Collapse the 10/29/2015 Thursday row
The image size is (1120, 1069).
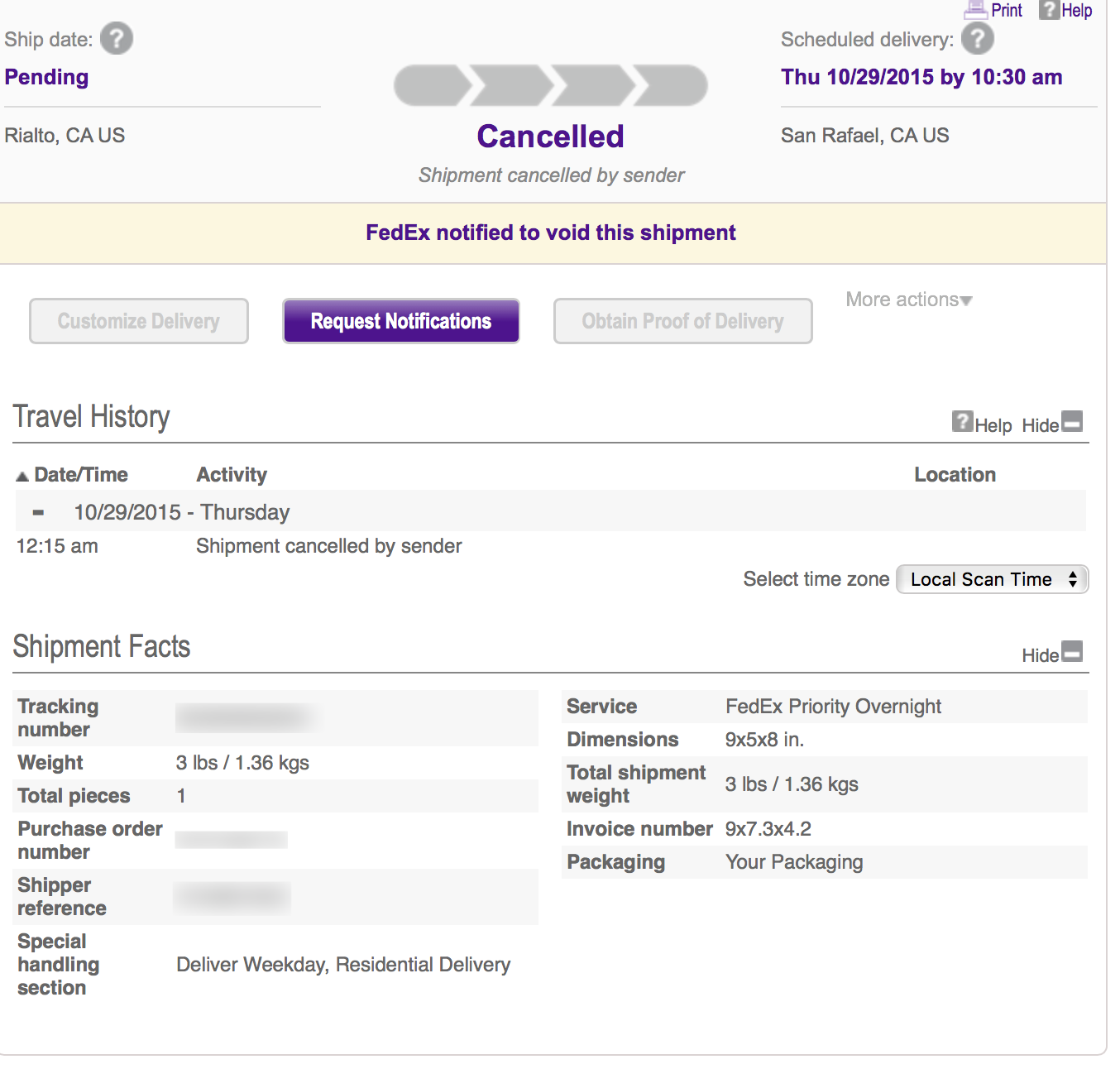click(x=38, y=513)
